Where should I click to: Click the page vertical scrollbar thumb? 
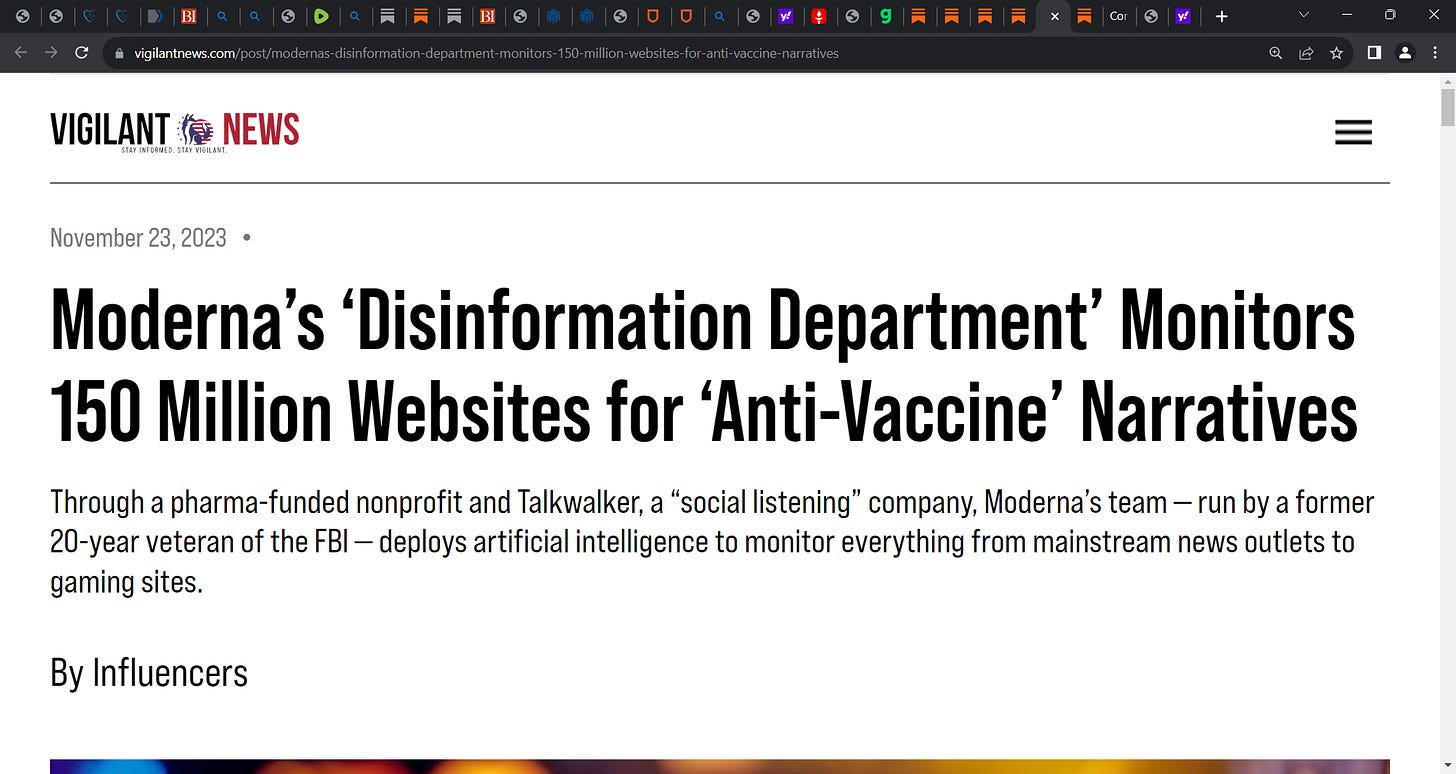(1447, 107)
